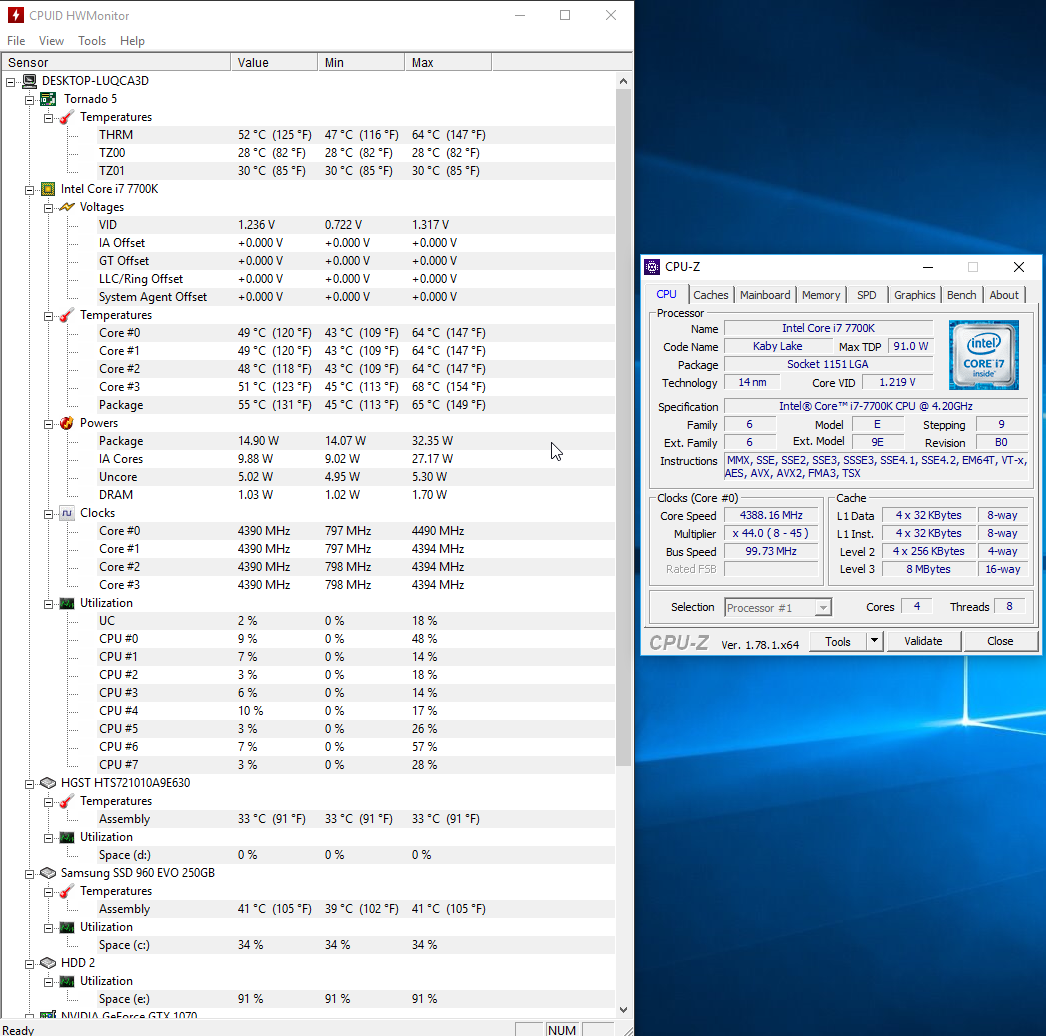Click utilization icon under HGST drive

tap(67, 837)
